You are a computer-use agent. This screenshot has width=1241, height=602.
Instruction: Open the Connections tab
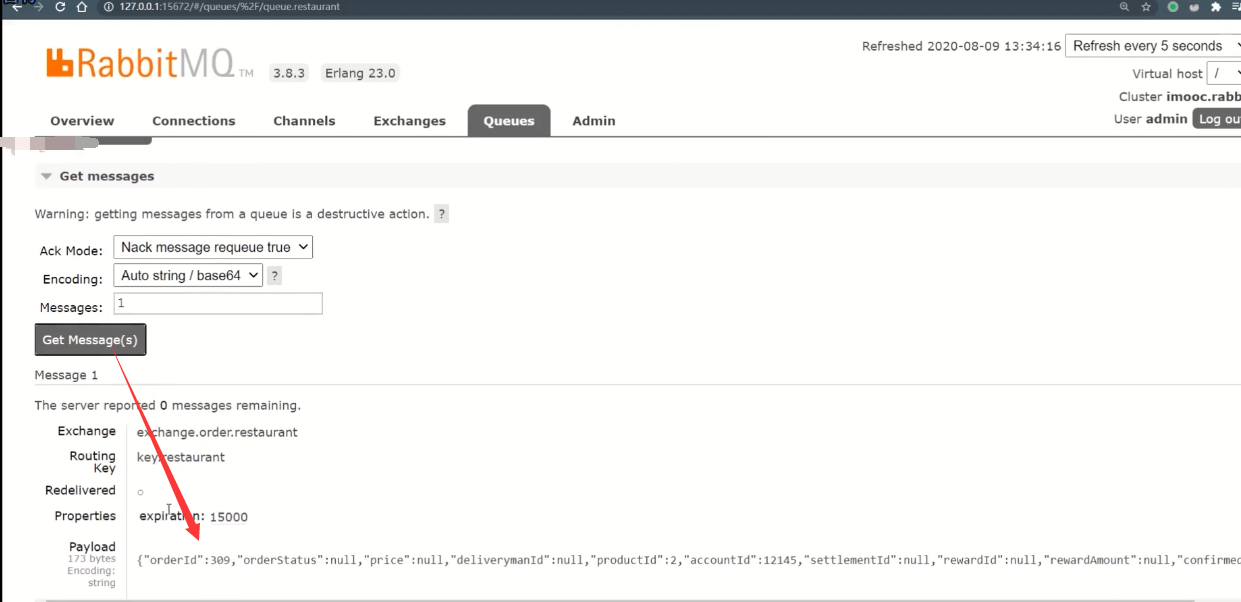point(194,121)
